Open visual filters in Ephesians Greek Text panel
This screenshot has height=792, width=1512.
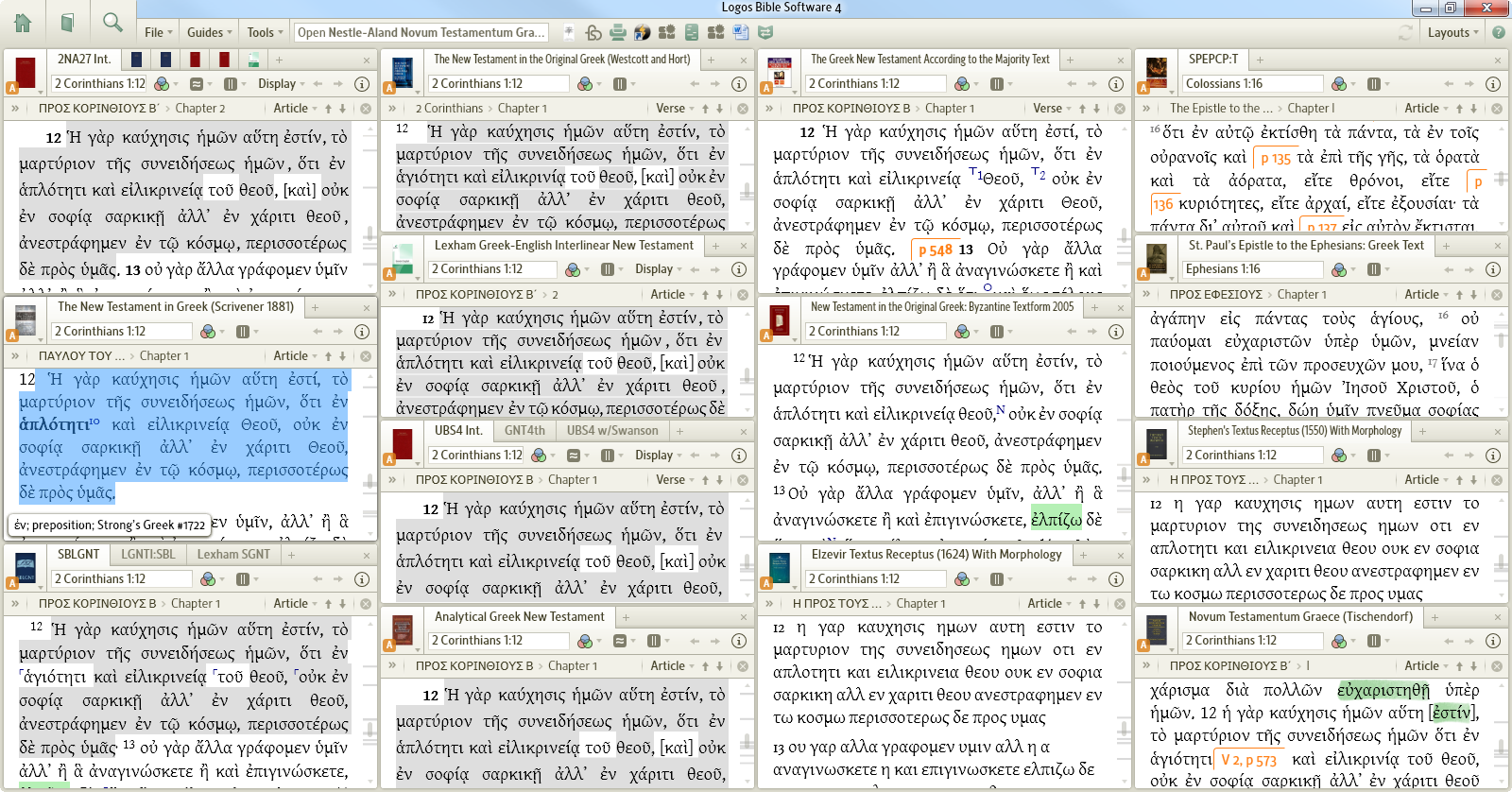click(x=1339, y=269)
